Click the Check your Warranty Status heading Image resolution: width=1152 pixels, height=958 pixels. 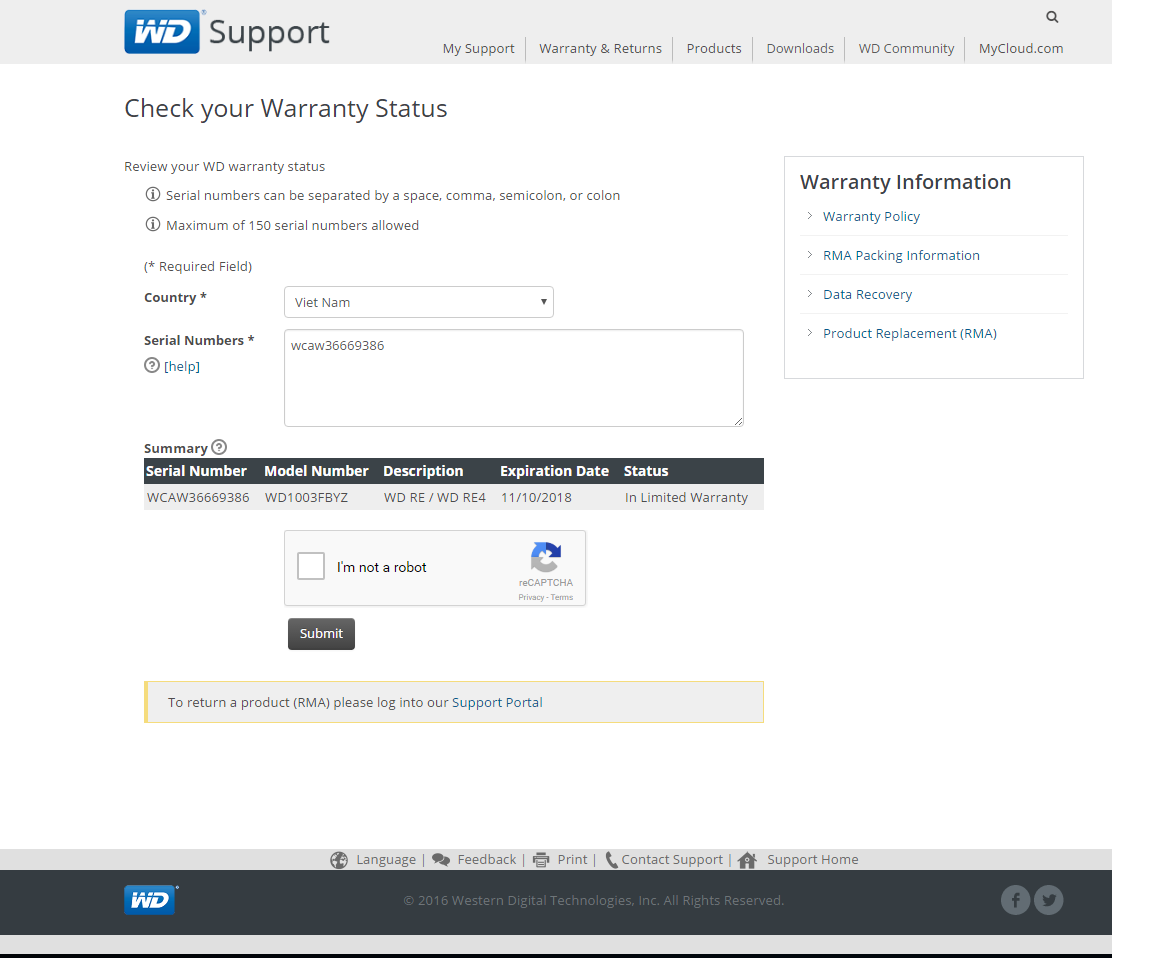pos(286,109)
